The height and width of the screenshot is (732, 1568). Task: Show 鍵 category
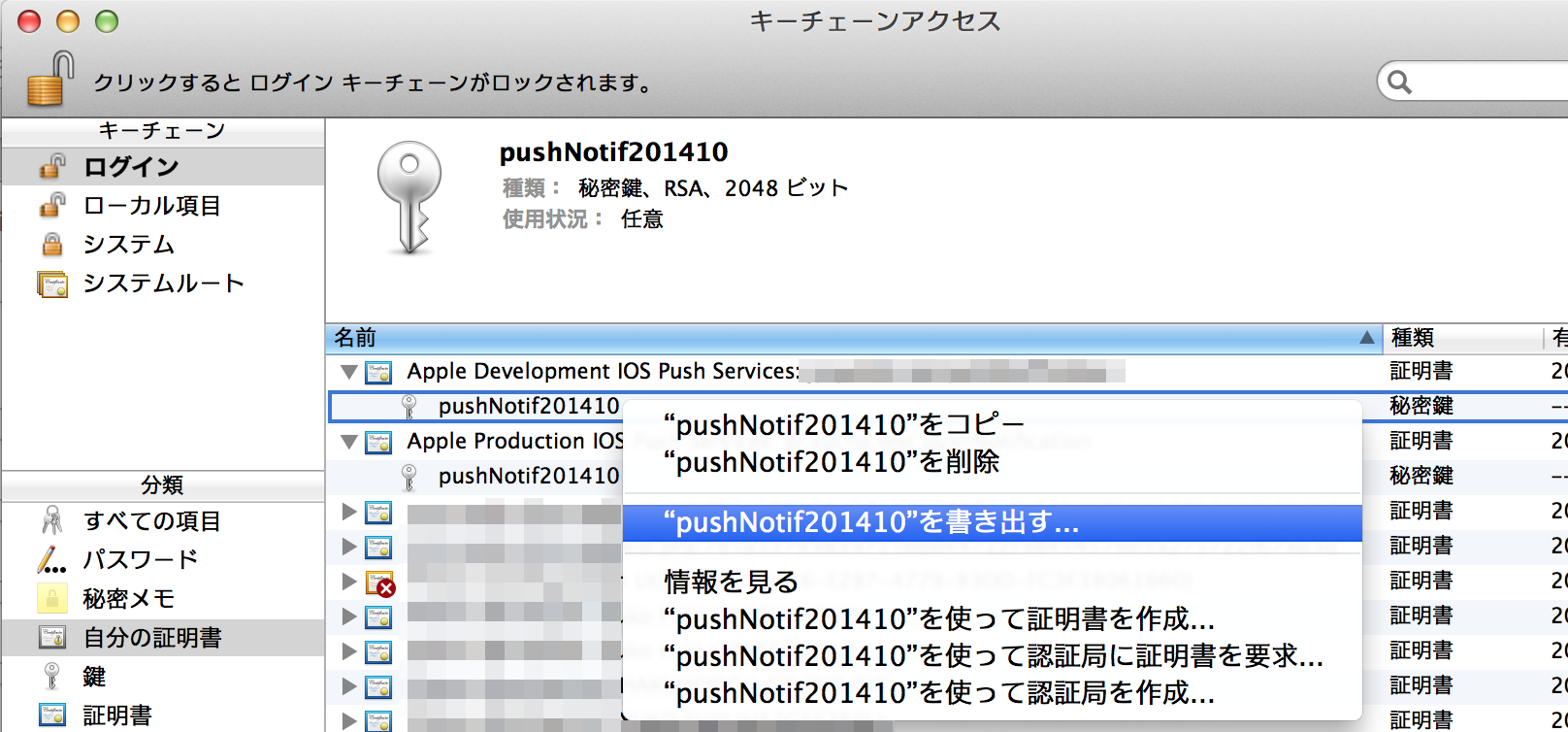[x=163, y=677]
